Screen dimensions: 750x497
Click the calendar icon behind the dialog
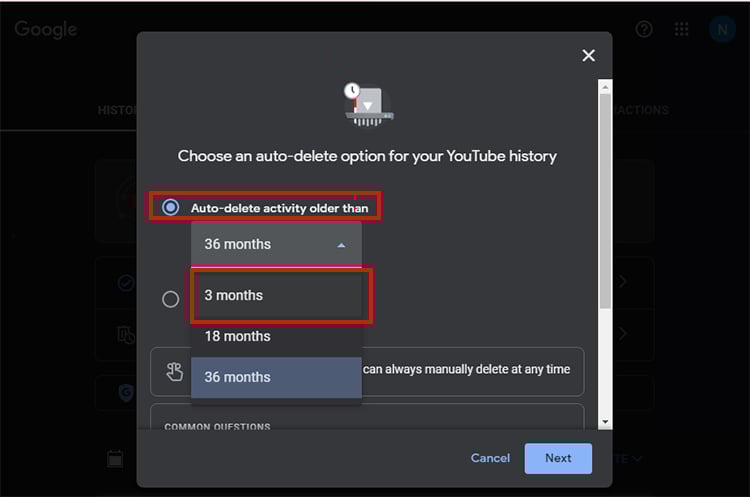point(115,459)
